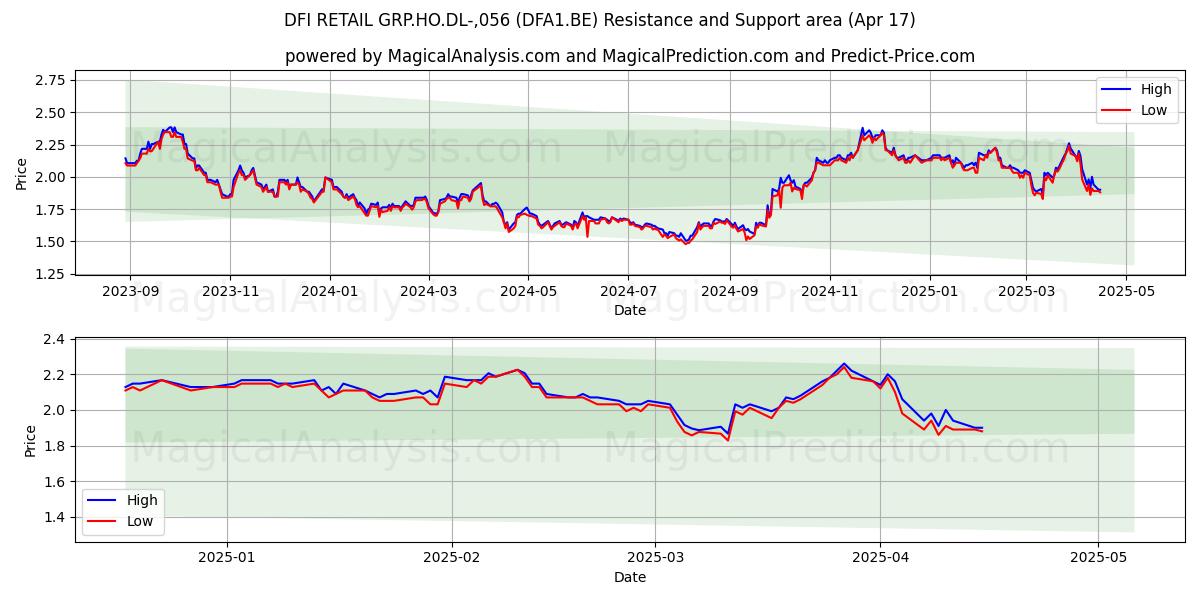Image resolution: width=1200 pixels, height=600 pixels.
Task: Click 'High' in the top chart legend
Action: (1156, 90)
